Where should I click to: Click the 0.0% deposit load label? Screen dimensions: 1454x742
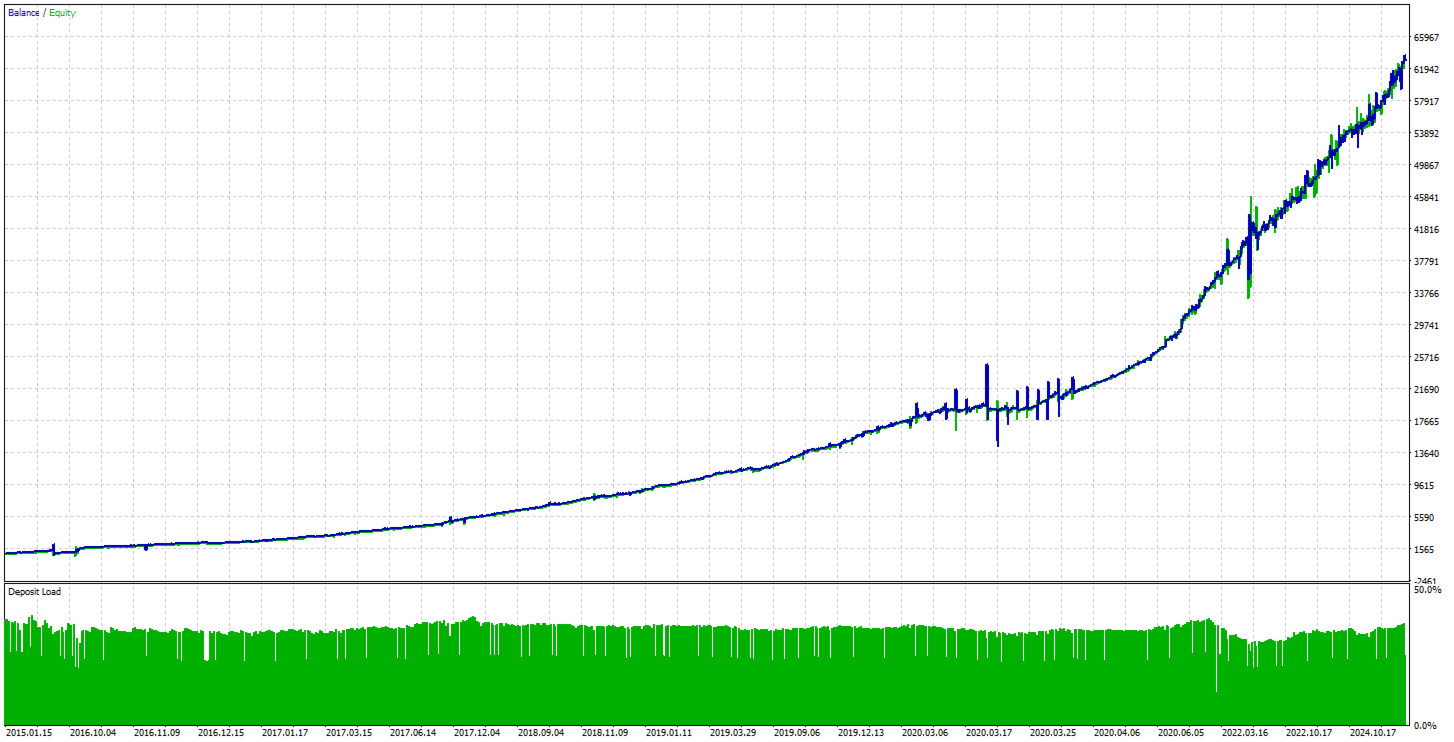[x=1425, y=725]
